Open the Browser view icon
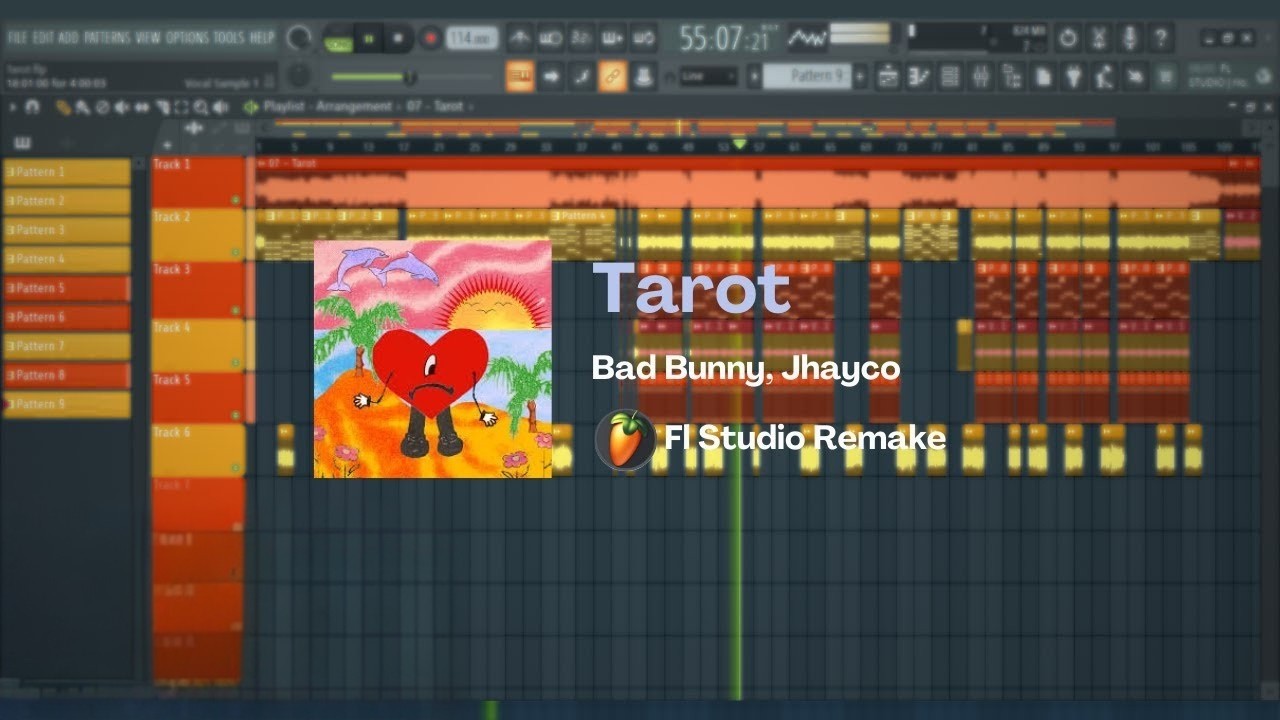Screen dimensions: 1280x720 (1012, 76)
